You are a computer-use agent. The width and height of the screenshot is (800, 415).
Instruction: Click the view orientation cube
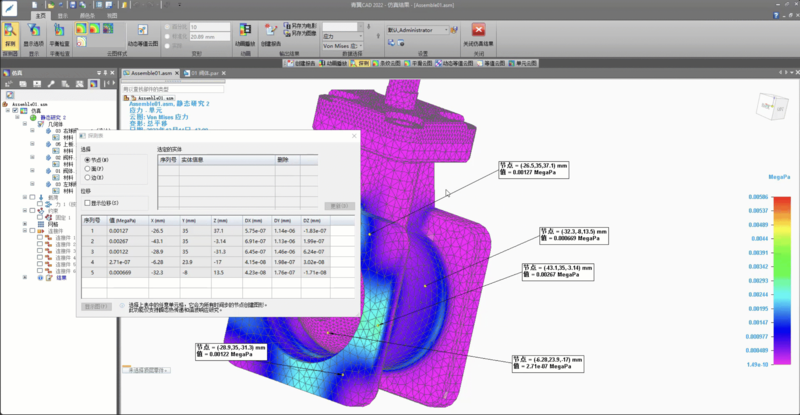pyautogui.click(x=772, y=106)
